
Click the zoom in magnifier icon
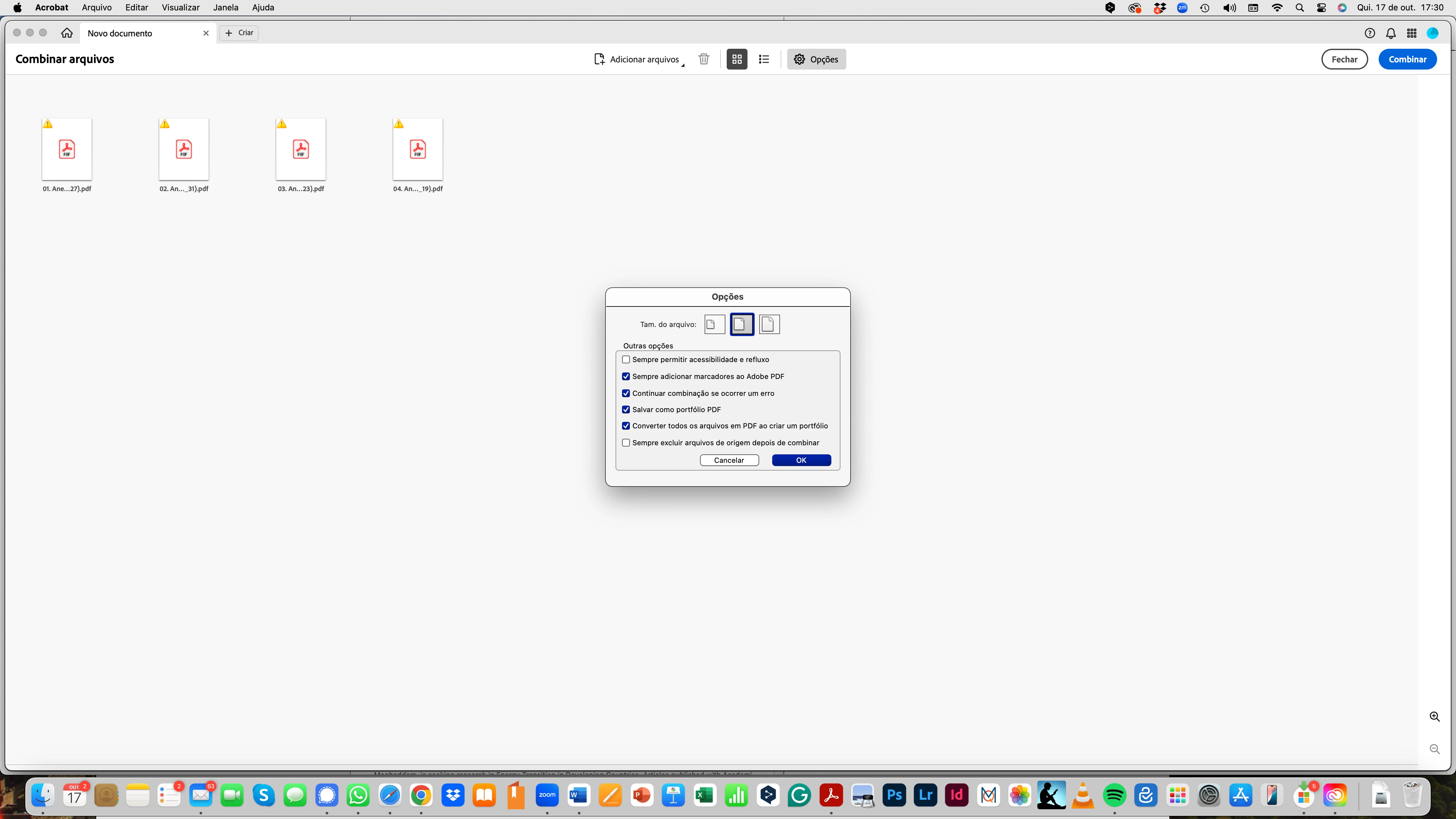click(1435, 717)
